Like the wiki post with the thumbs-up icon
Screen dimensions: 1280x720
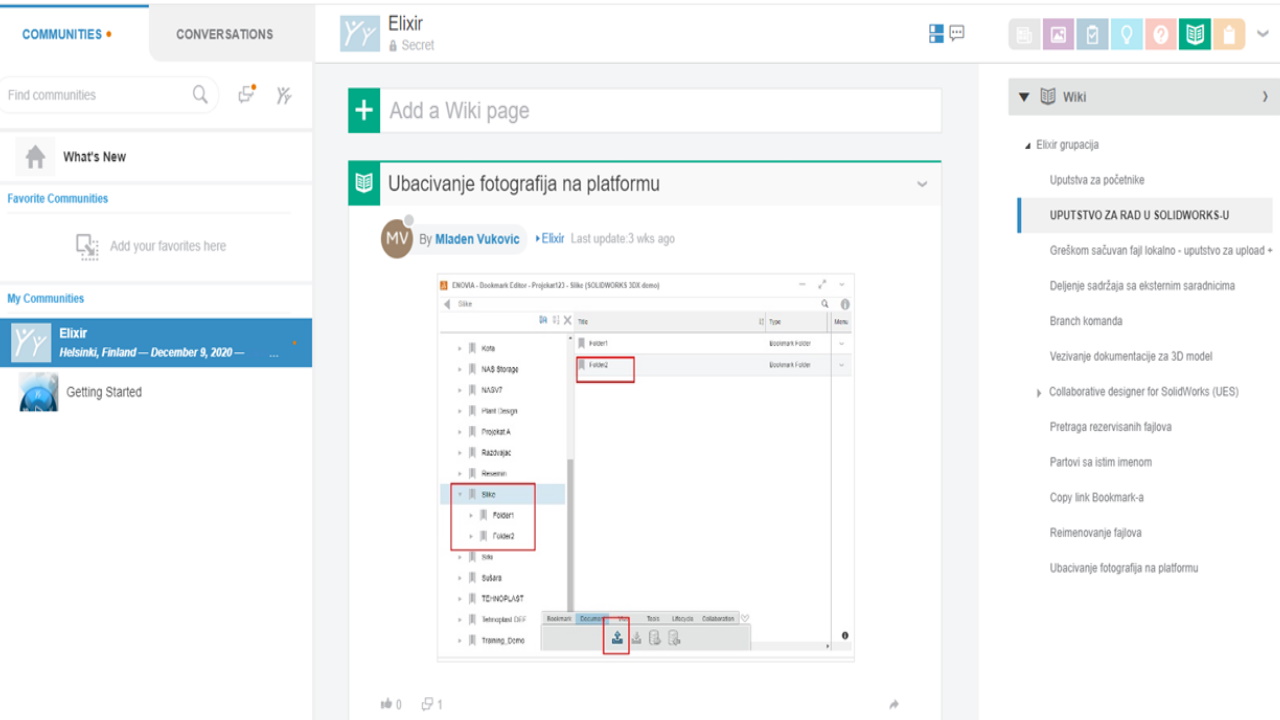(386, 703)
